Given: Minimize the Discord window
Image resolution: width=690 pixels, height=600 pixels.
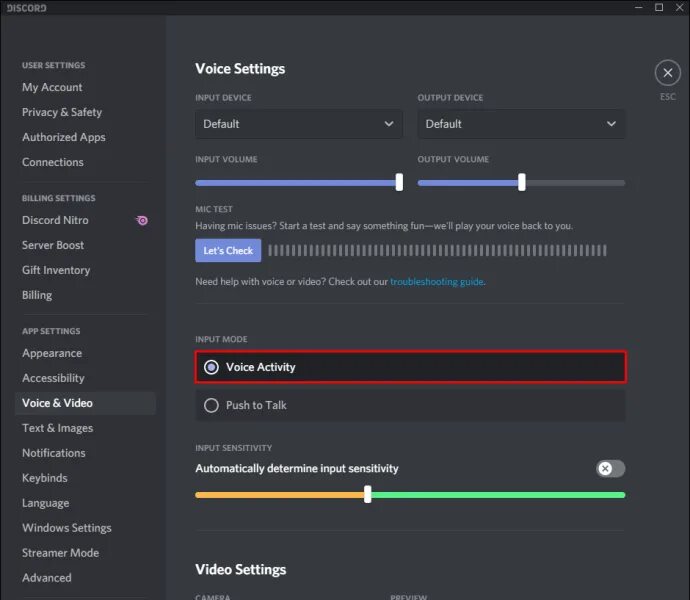Looking at the screenshot, I should pyautogui.click(x=639, y=7).
